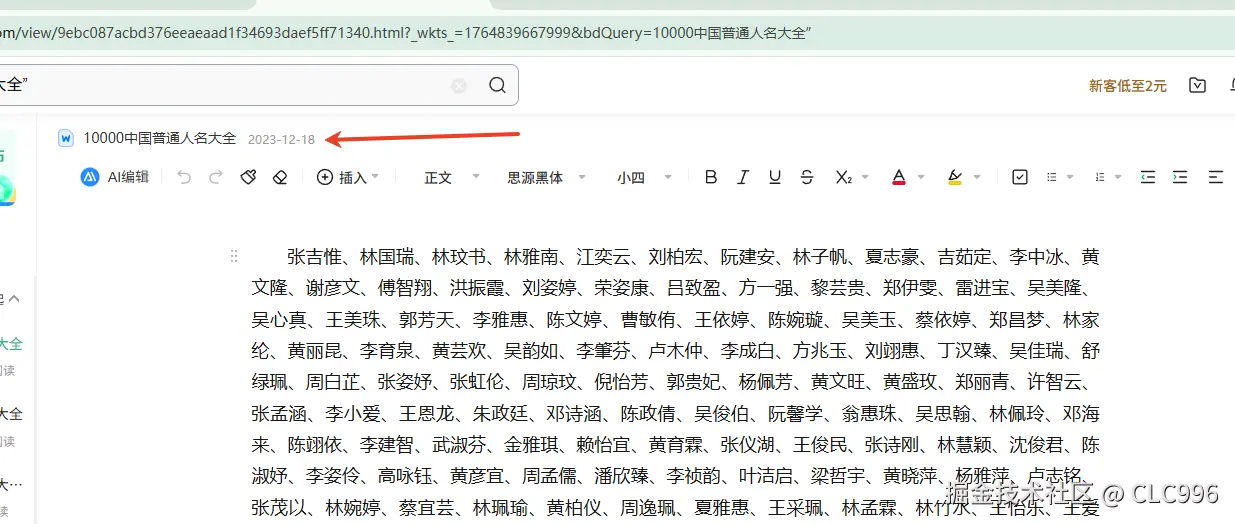Click the Word document icon beside title
Image resolution: width=1235 pixels, height=524 pixels.
[x=67, y=138]
